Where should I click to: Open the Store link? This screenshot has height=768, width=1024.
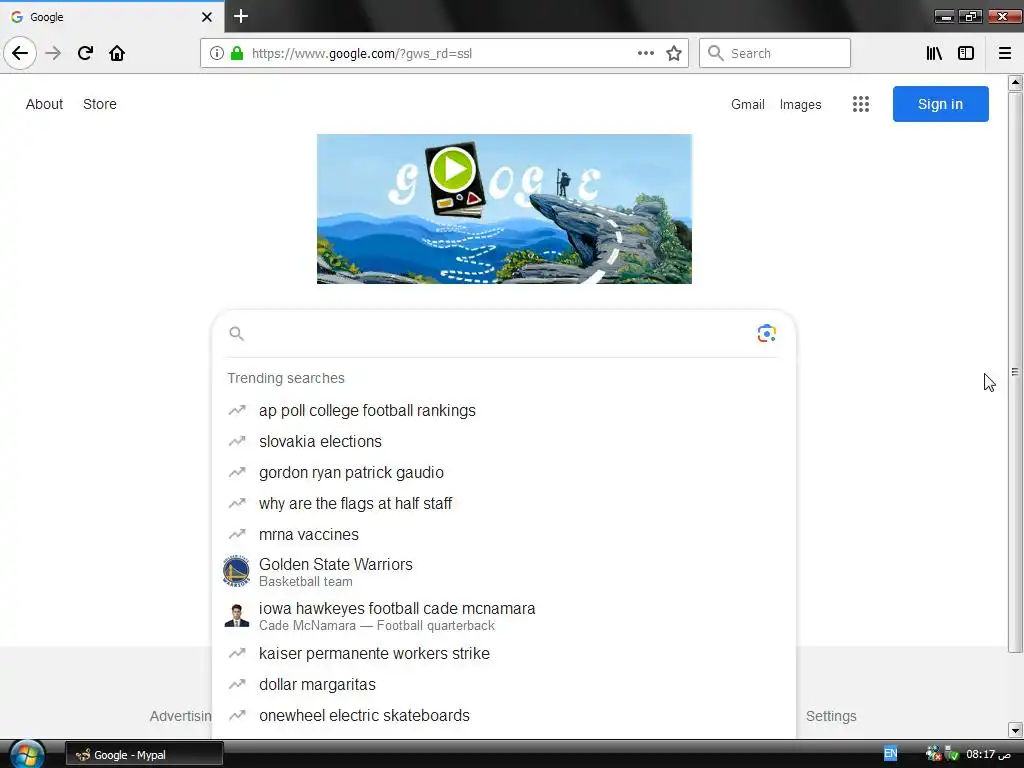click(100, 104)
